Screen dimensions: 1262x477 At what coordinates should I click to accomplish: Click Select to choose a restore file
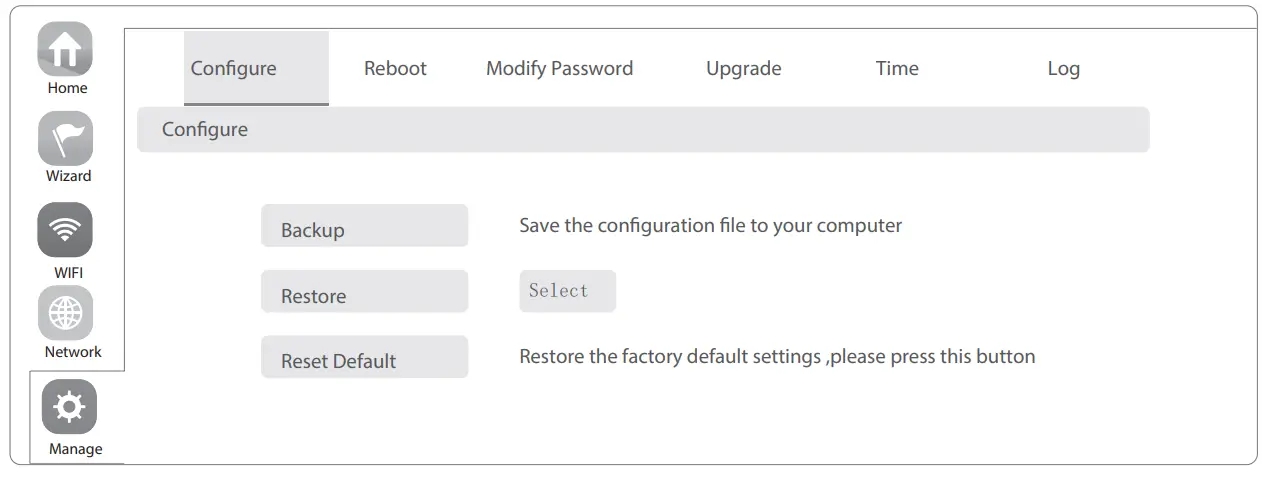[x=567, y=291]
